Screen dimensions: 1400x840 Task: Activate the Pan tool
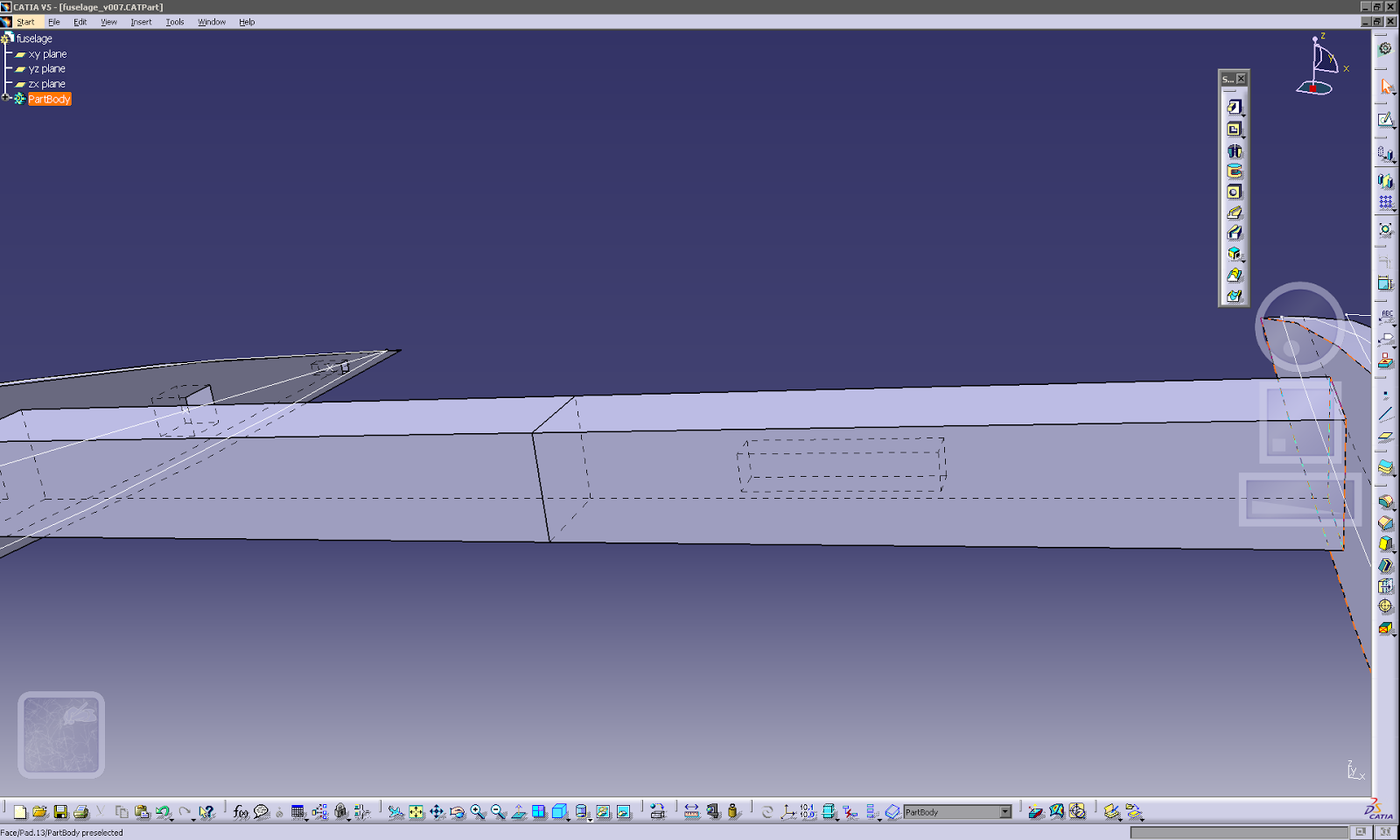tap(437, 812)
